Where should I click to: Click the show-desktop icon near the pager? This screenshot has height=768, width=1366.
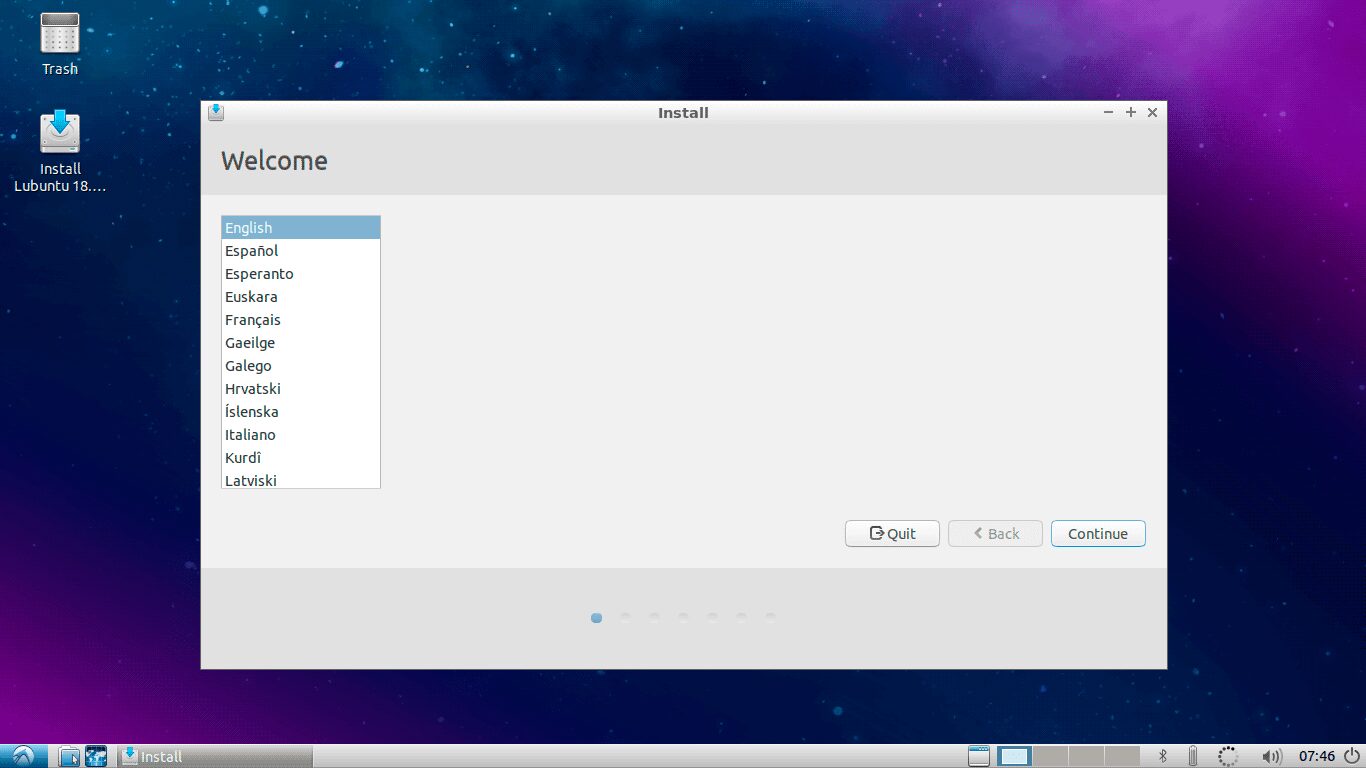pos(978,757)
